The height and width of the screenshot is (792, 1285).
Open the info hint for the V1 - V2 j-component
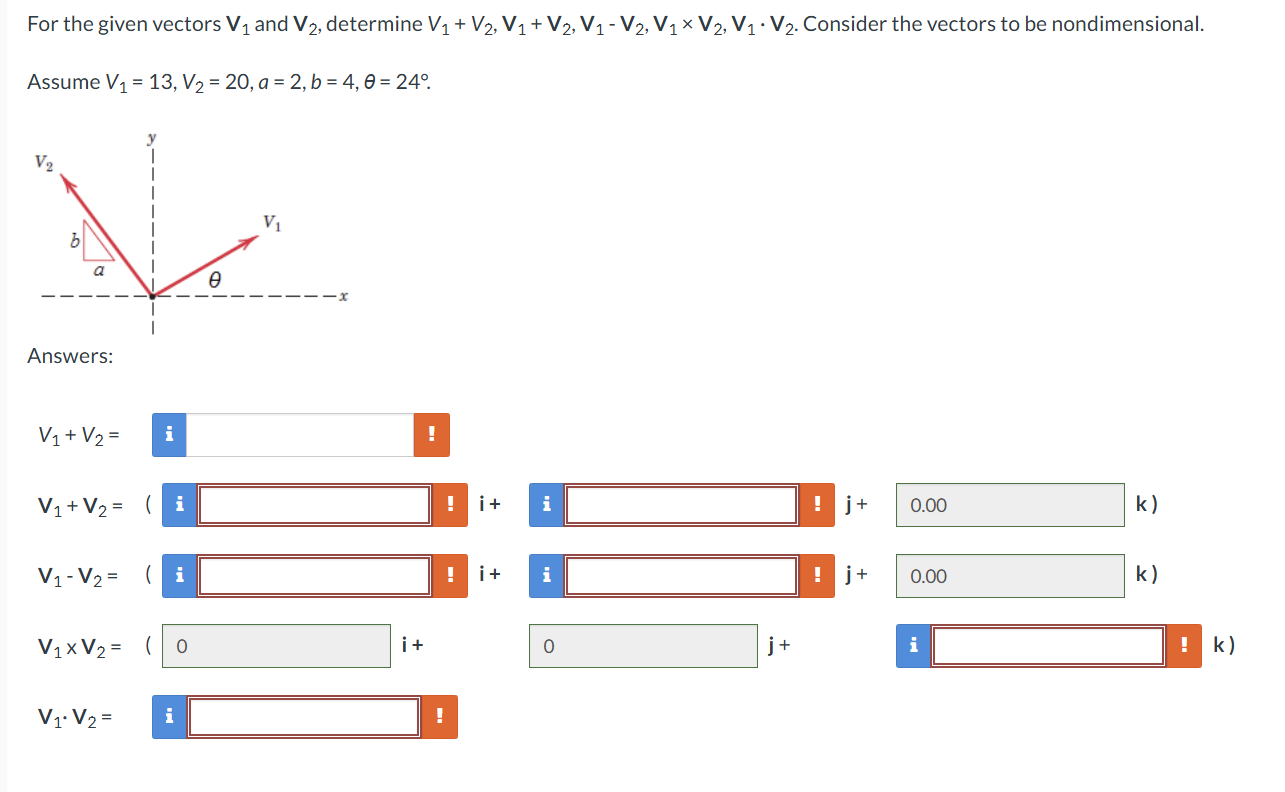point(545,576)
